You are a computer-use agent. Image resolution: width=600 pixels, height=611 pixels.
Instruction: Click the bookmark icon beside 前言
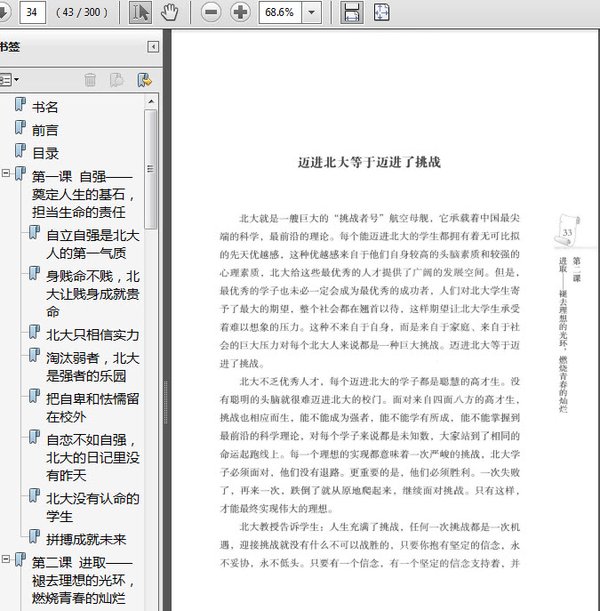tap(20, 127)
